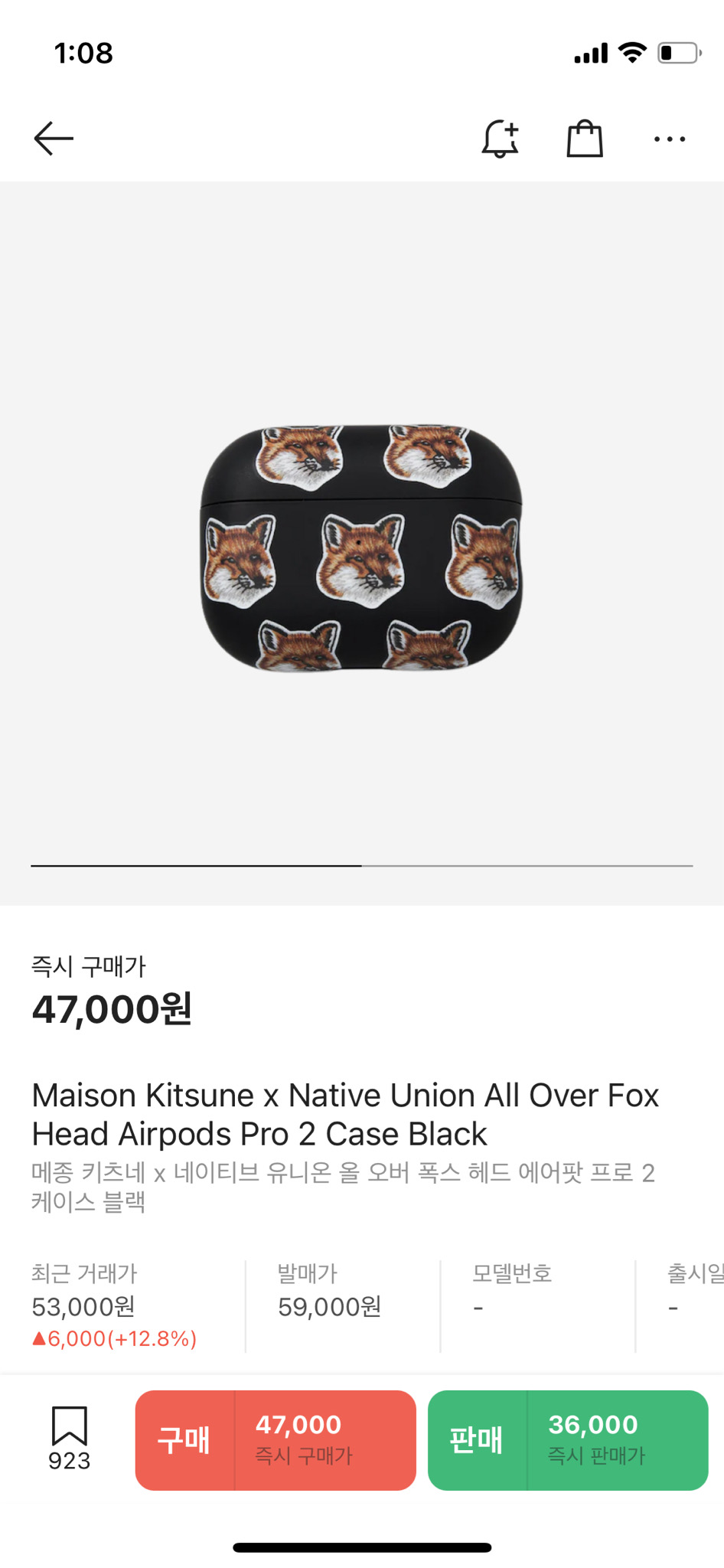Open the shopping bag icon
Image resolution: width=724 pixels, height=1568 pixels.
pos(585,139)
